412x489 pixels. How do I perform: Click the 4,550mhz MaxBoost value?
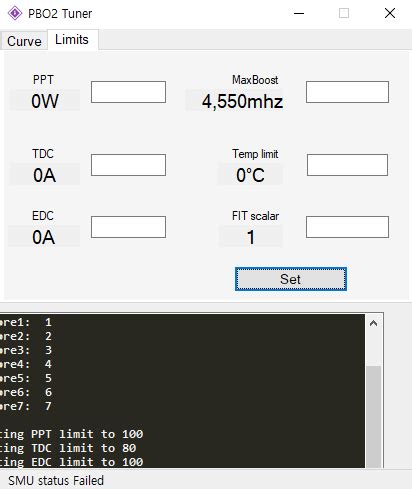tap(242, 101)
